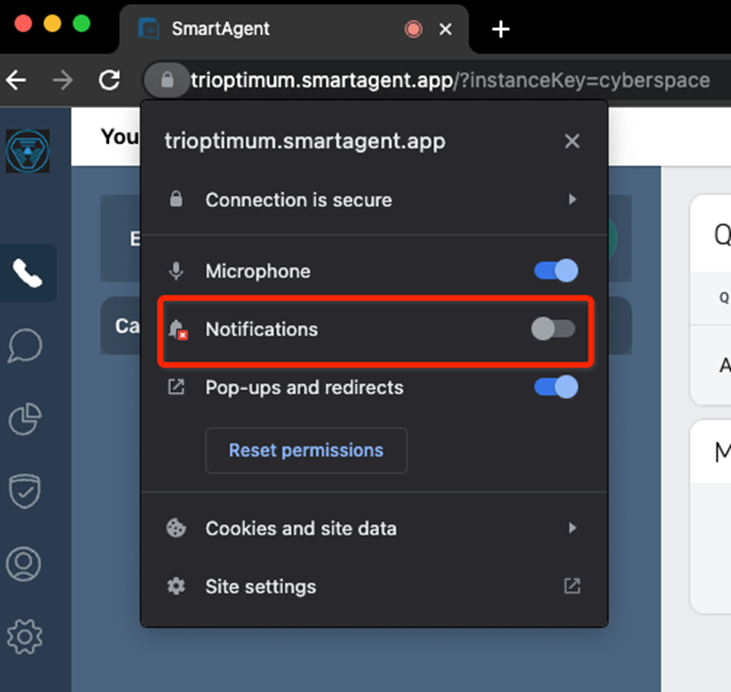This screenshot has width=731, height=692.
Task: Turn off the Microphone permission toggle
Action: (x=555, y=271)
